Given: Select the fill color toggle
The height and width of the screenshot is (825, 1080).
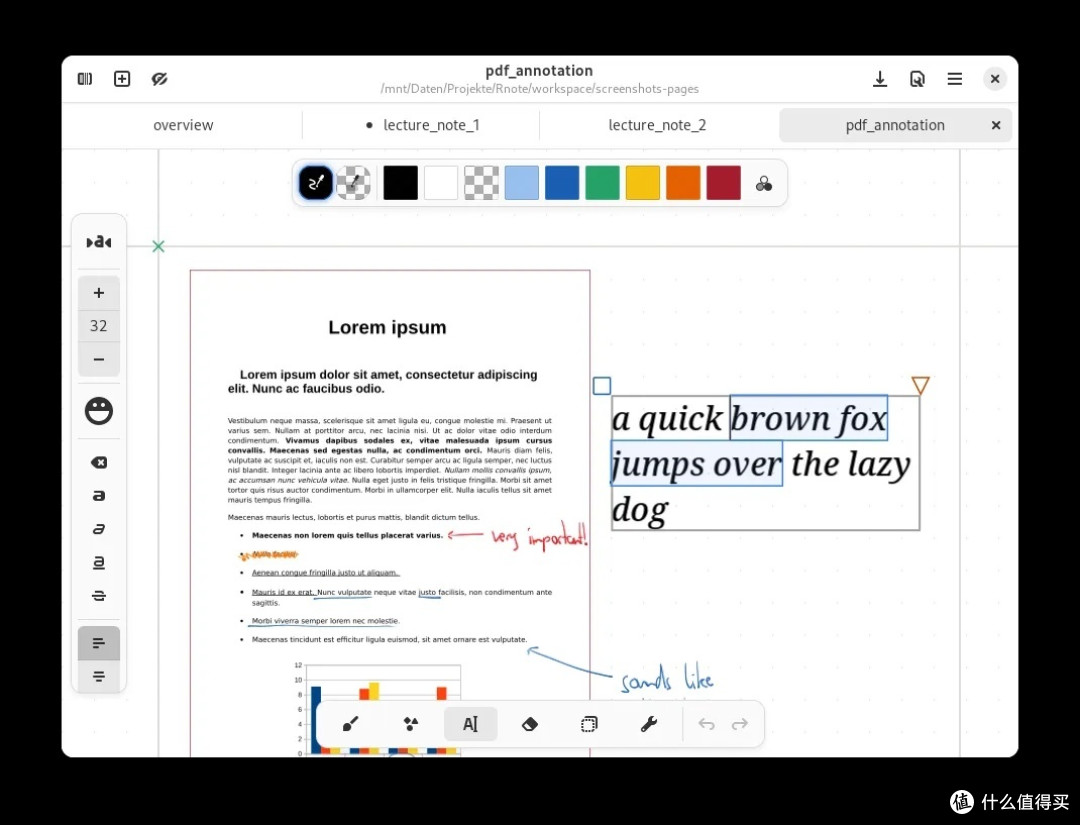Looking at the screenshot, I should 353,182.
